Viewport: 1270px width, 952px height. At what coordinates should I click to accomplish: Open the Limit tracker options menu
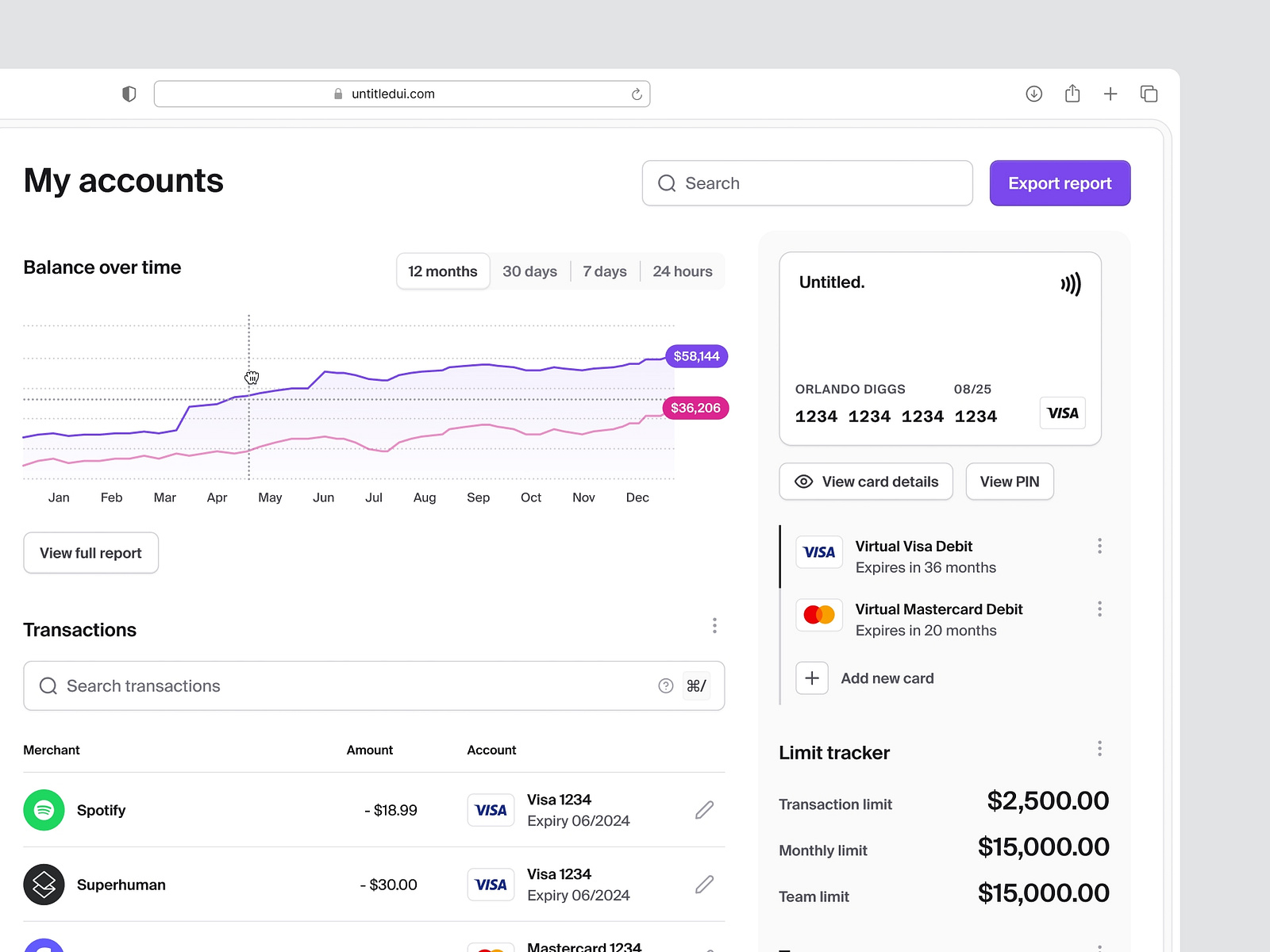click(1100, 748)
